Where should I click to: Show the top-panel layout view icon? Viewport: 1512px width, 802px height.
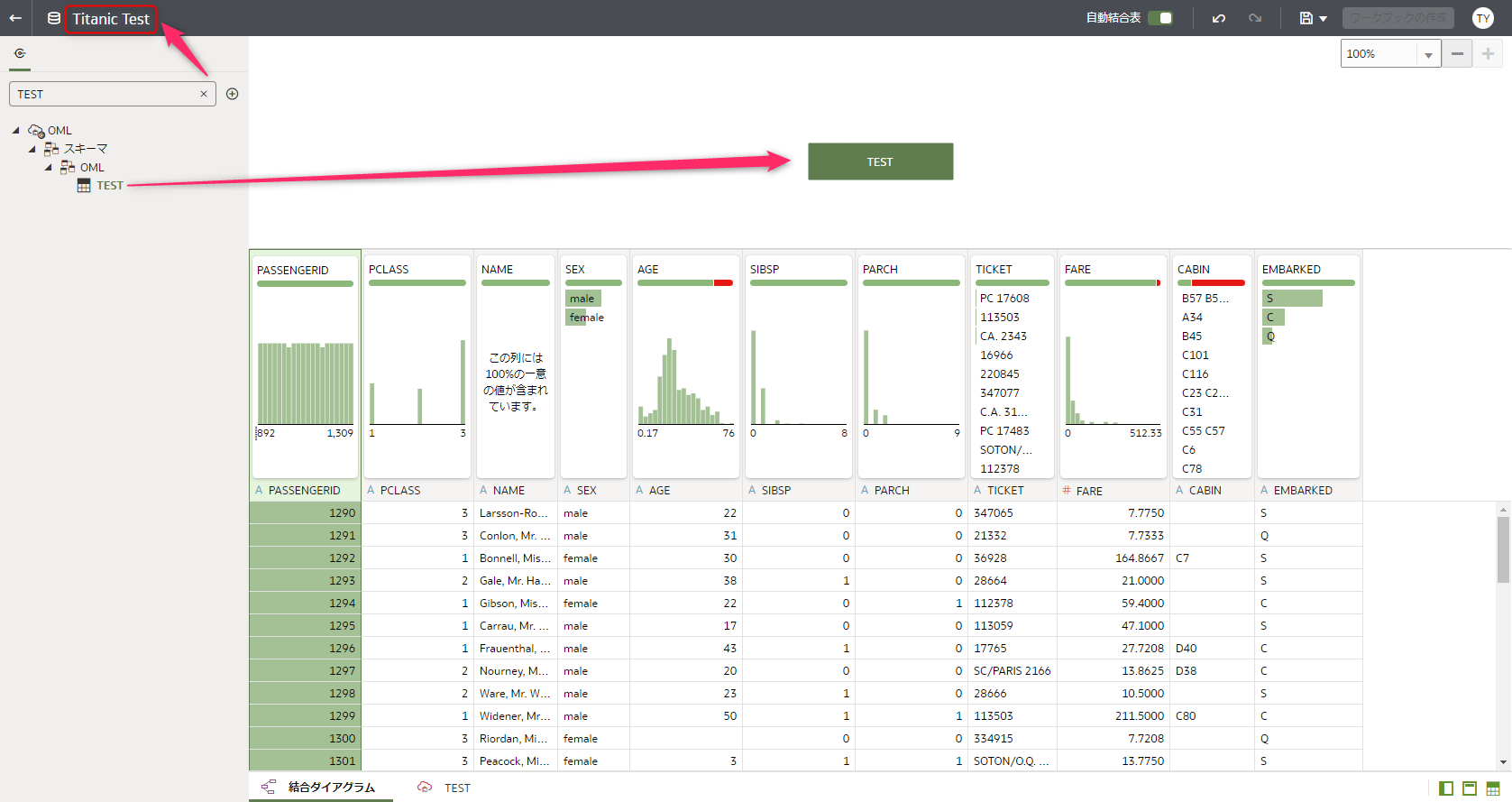coord(1470,788)
